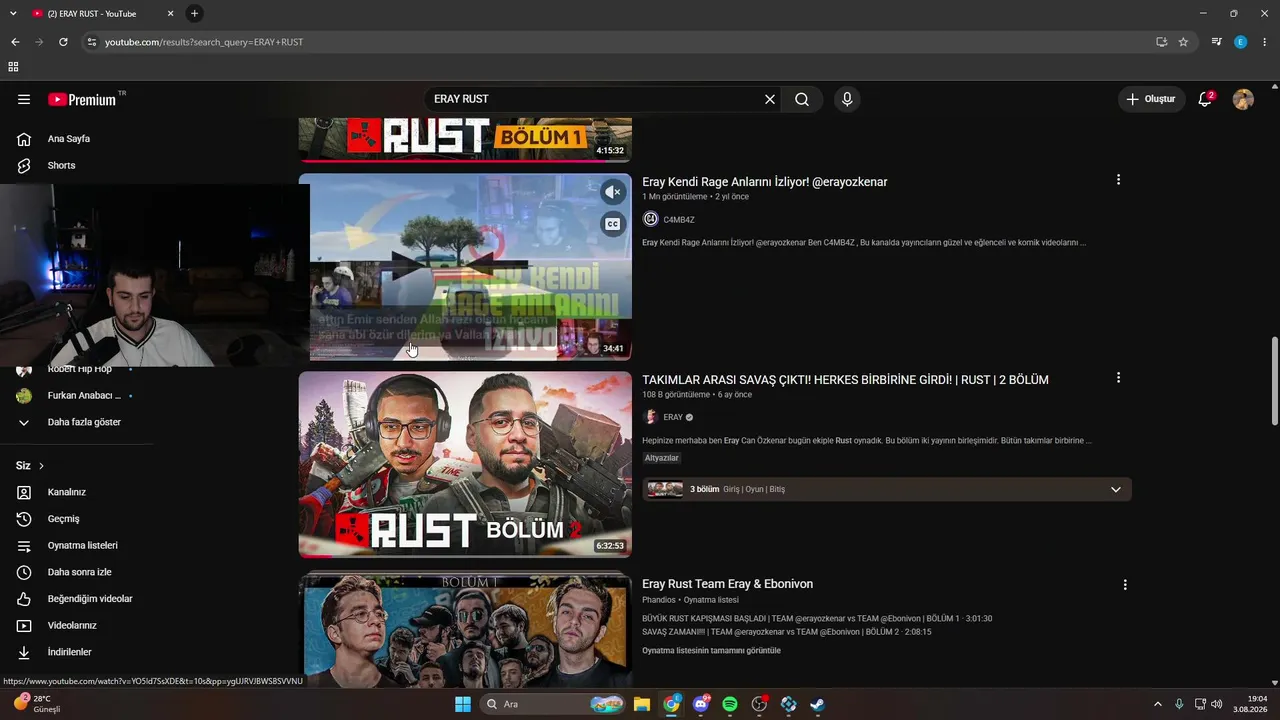
Task: Open more options for the Eray Rust Team playlist
Action: point(1125,585)
